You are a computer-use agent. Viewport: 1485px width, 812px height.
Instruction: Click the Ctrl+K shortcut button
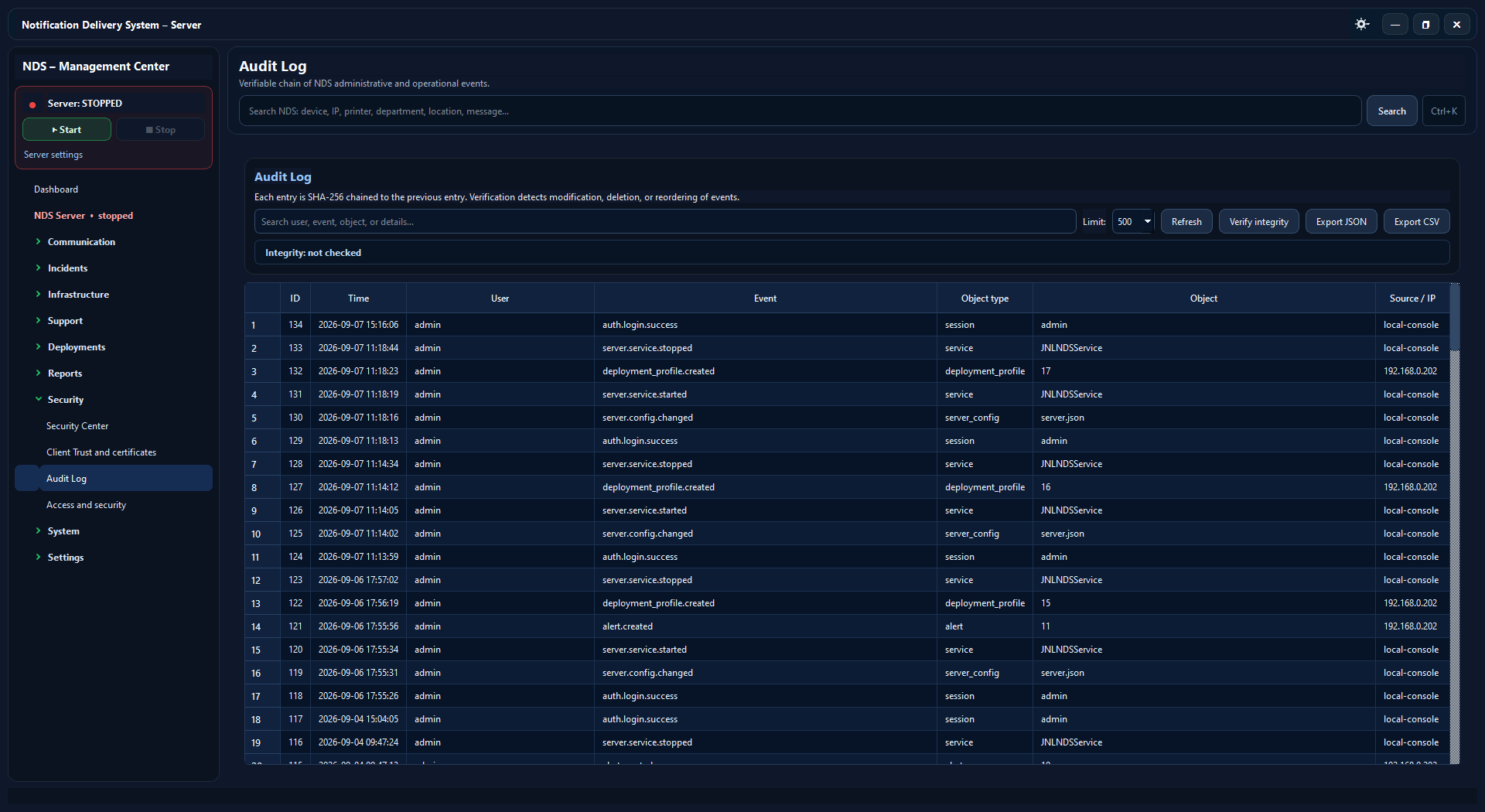point(1444,111)
